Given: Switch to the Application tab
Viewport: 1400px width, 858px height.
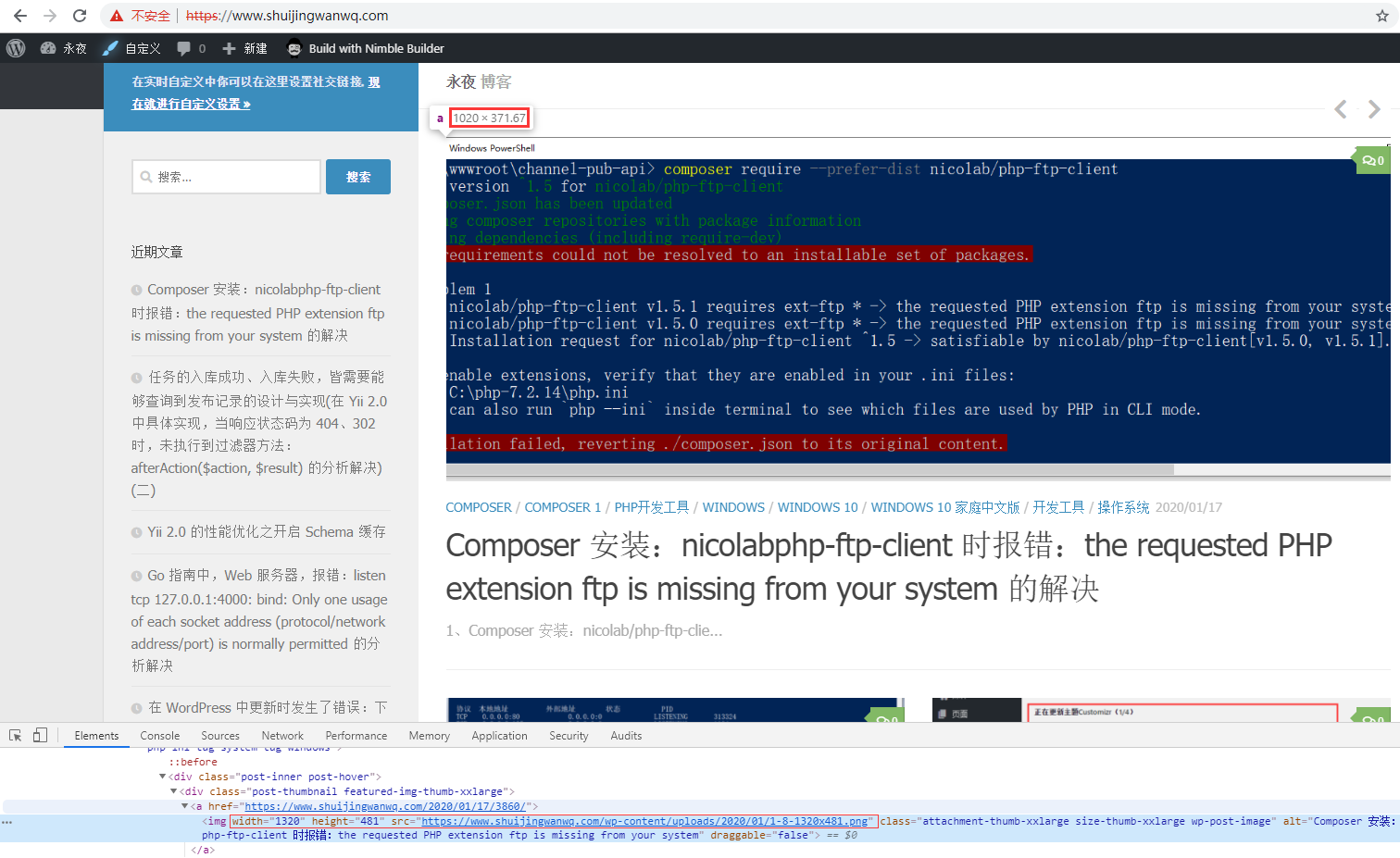Looking at the screenshot, I should pyautogui.click(x=499, y=736).
